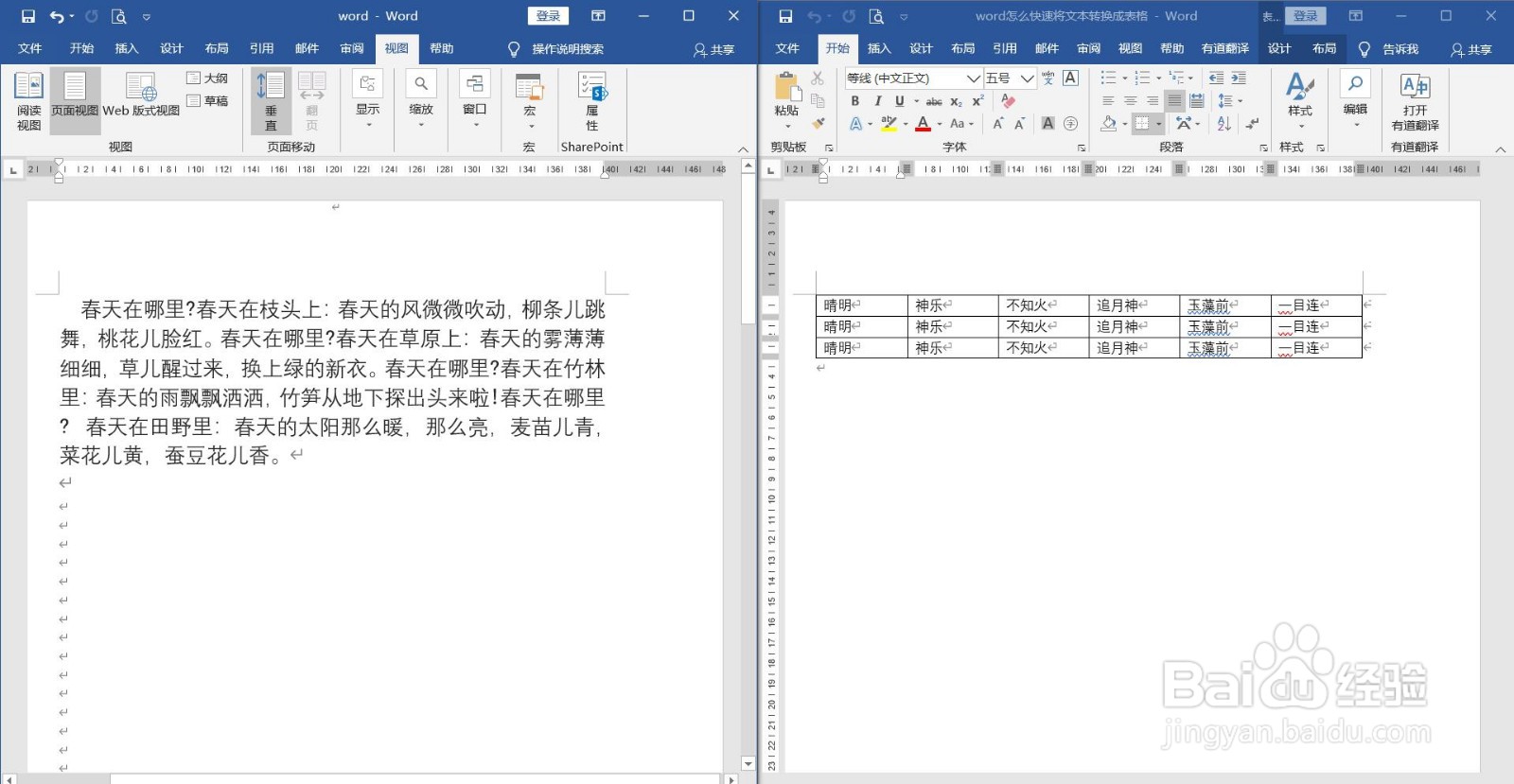Image resolution: width=1514 pixels, height=784 pixels.
Task: Open font name dropdown 等线 (中文正文)
Action: pos(973,78)
